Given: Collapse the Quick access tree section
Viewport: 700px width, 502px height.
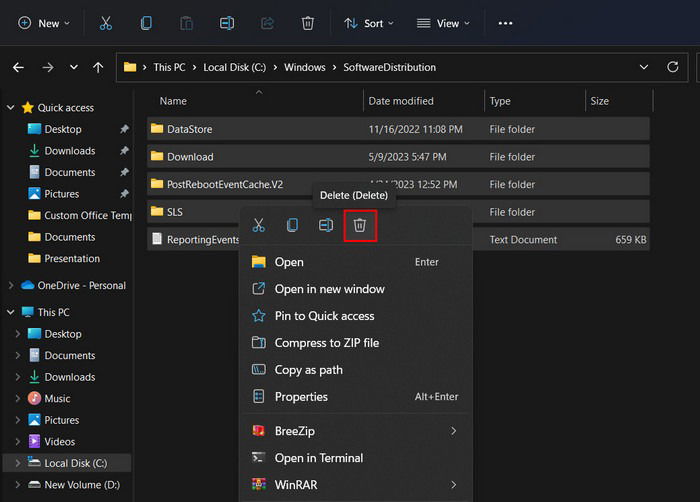Looking at the screenshot, I should pos(11,108).
